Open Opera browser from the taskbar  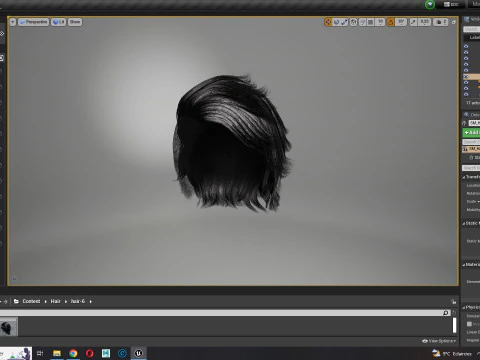point(89,353)
